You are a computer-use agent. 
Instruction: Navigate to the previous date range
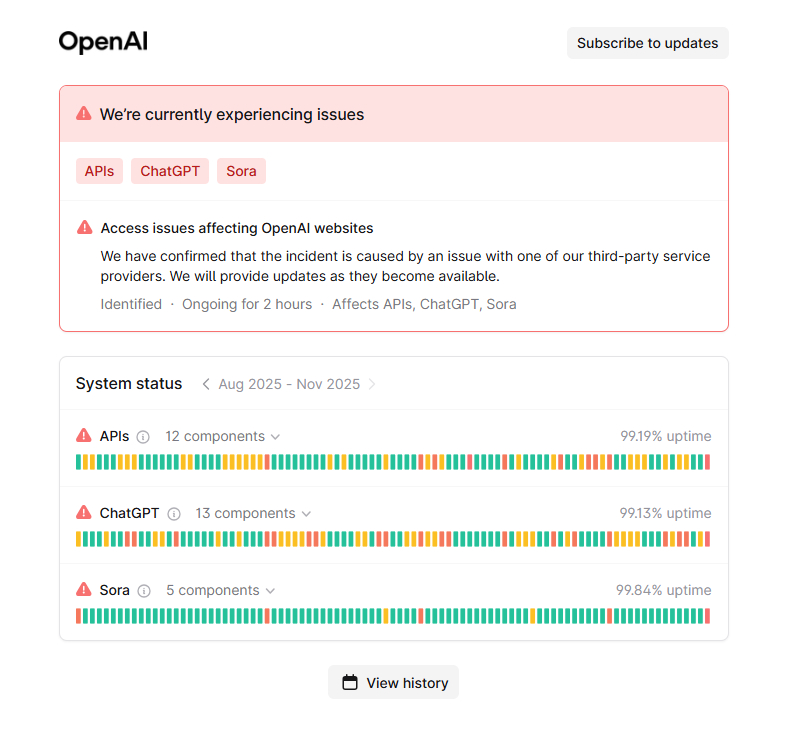click(206, 384)
